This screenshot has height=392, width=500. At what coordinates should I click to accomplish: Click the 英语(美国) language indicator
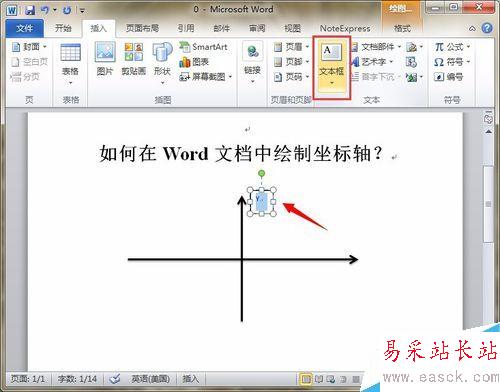tap(150, 379)
